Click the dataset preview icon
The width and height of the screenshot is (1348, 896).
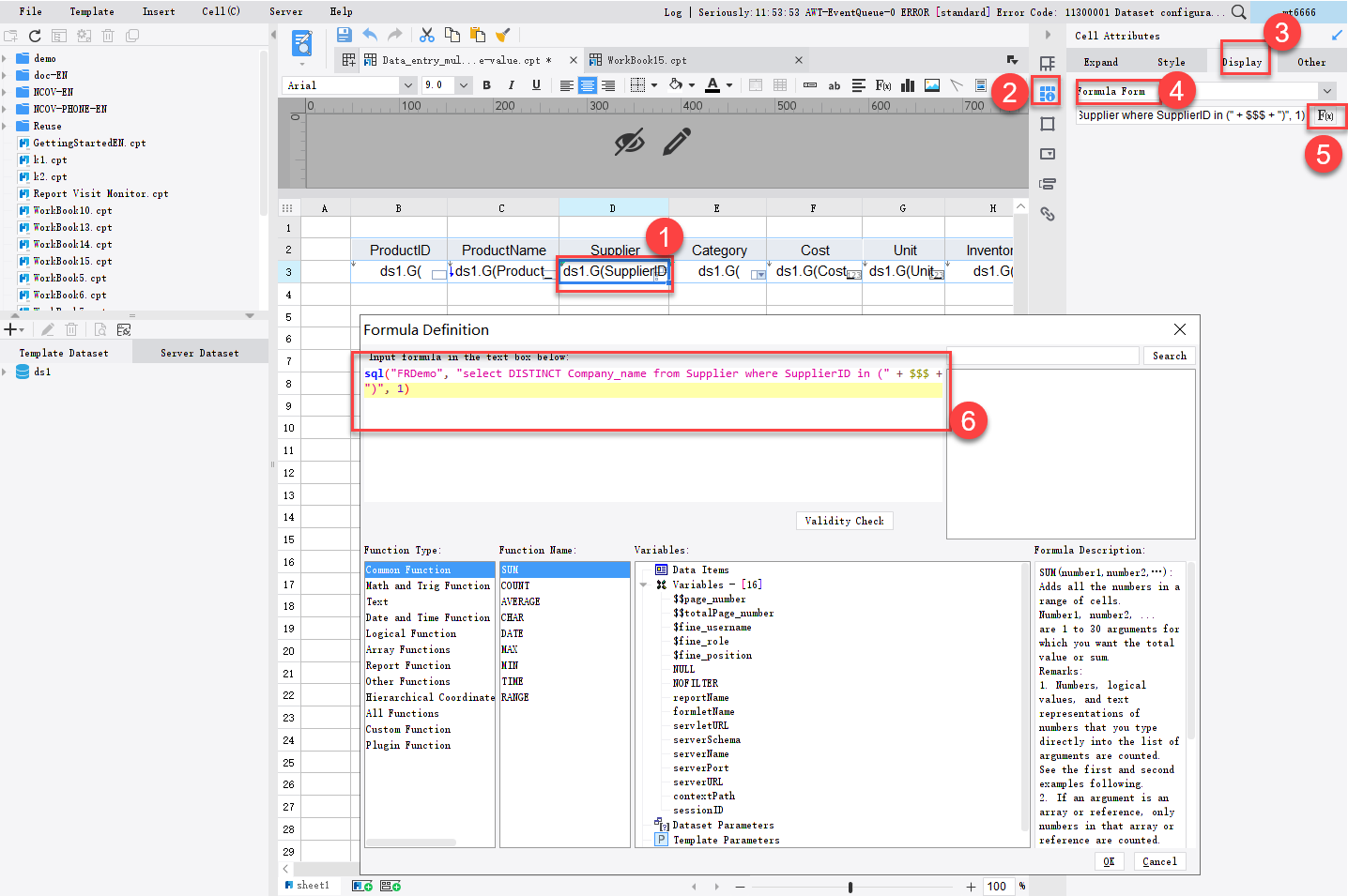(x=100, y=329)
